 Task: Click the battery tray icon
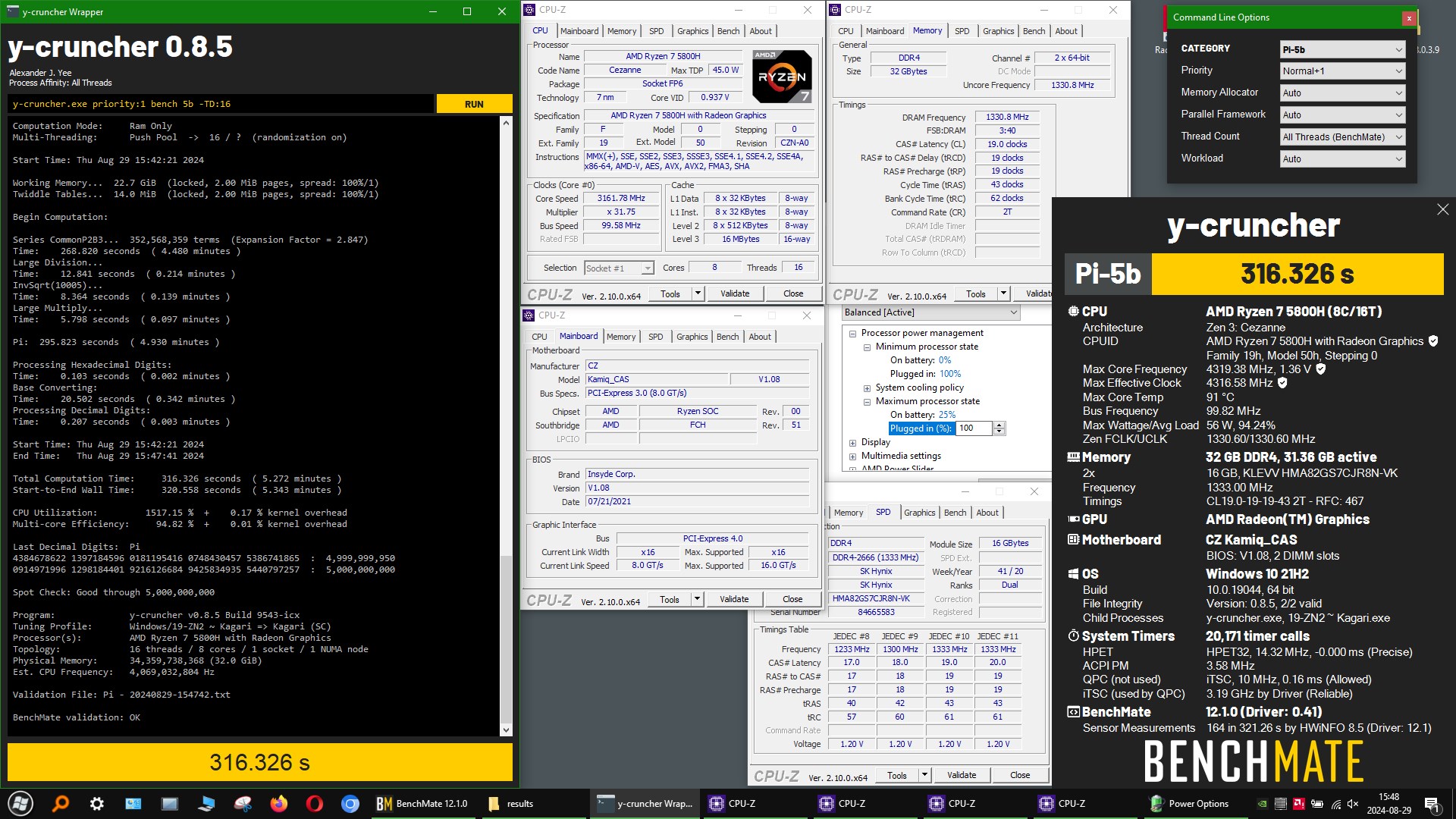(1317, 804)
